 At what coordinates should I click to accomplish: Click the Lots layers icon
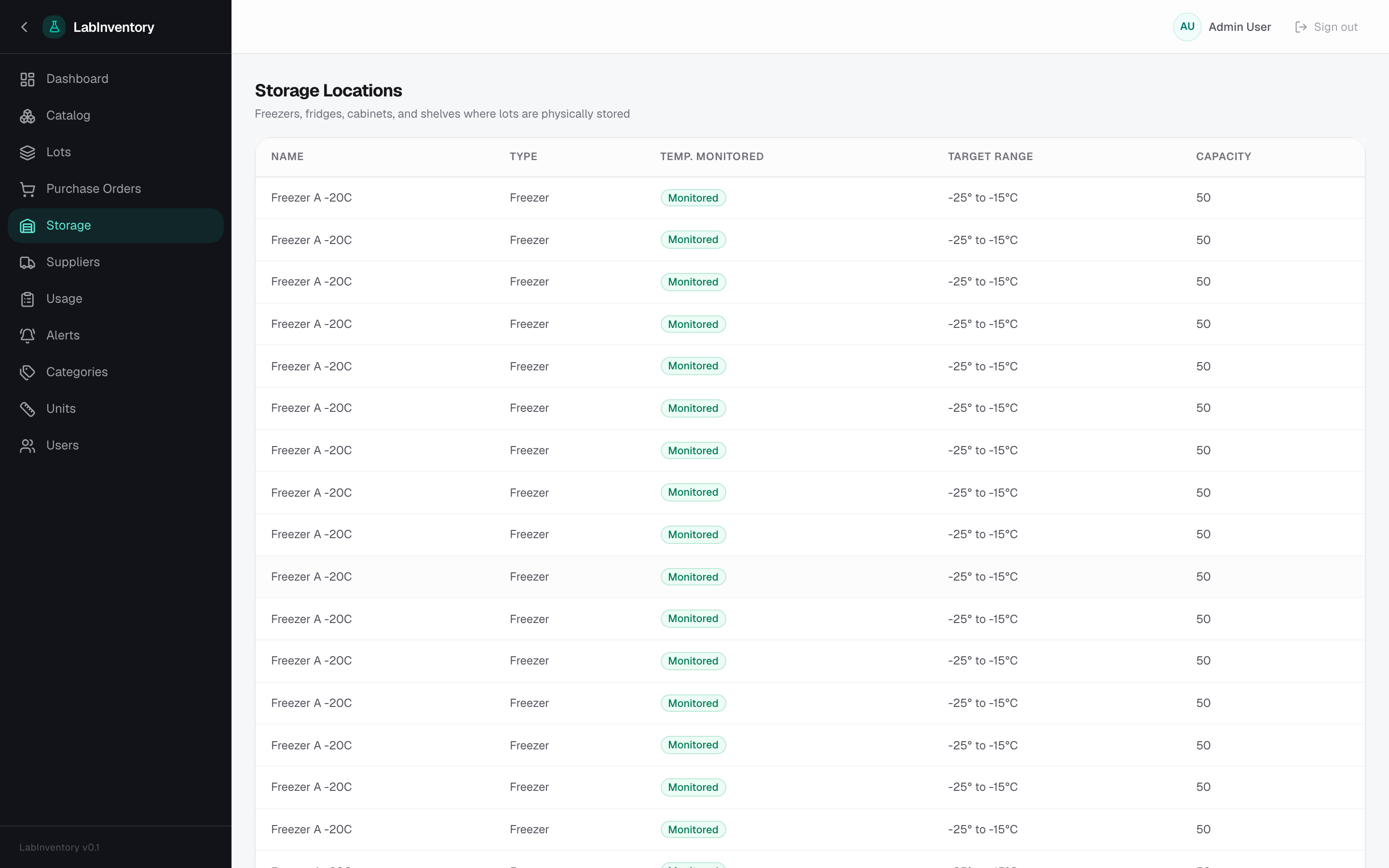(x=27, y=152)
